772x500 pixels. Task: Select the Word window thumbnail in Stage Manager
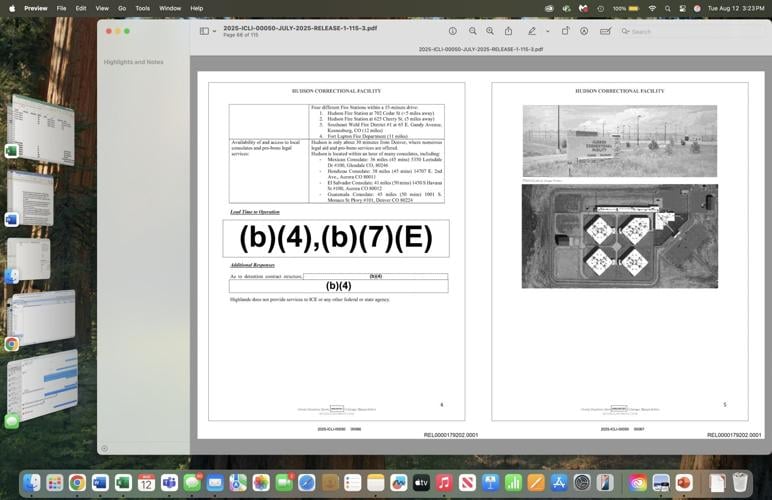coord(31,198)
